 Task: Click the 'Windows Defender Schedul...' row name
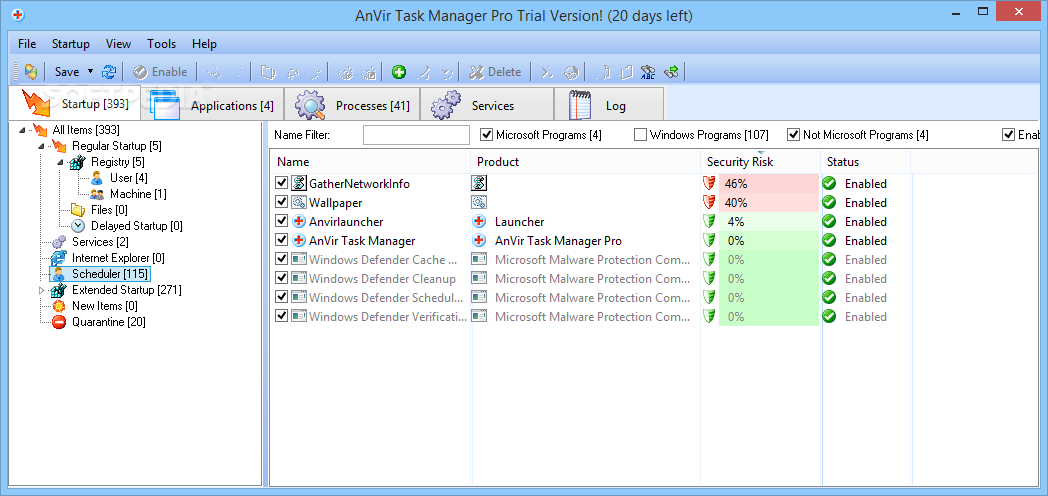click(386, 297)
